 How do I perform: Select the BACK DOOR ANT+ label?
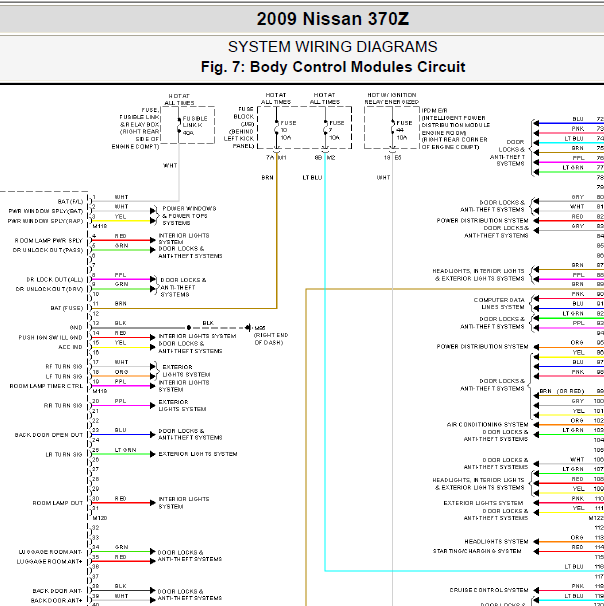point(57,601)
